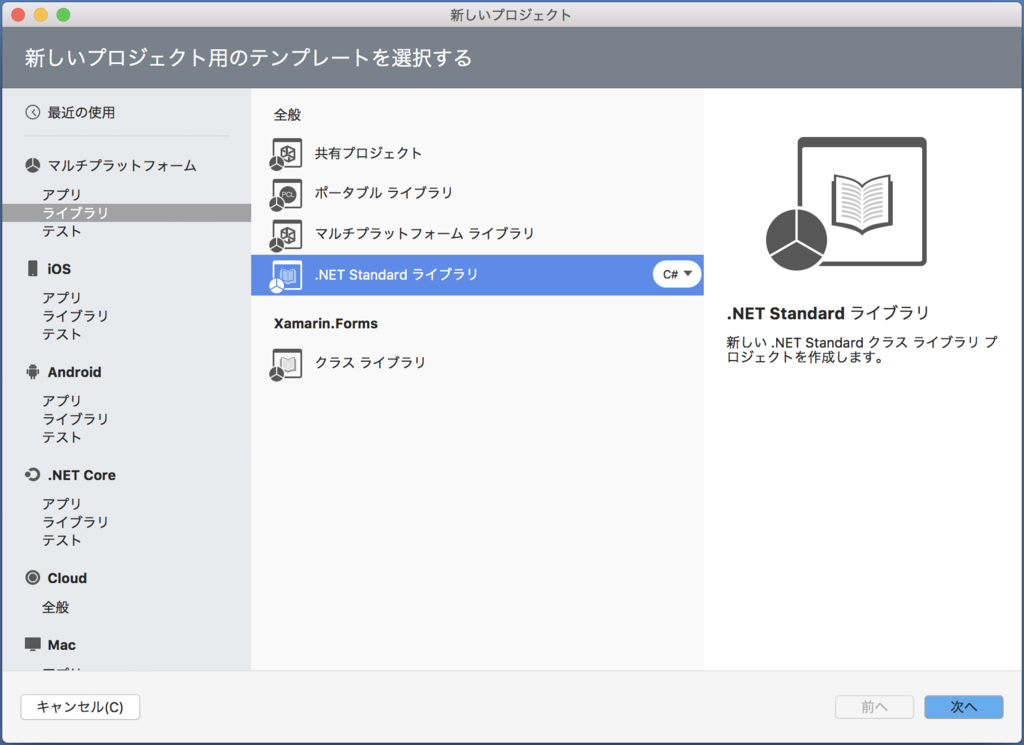The height and width of the screenshot is (745, 1024).
Task: Select アプリ under マルチプラットフォーム
Action: click(62, 195)
